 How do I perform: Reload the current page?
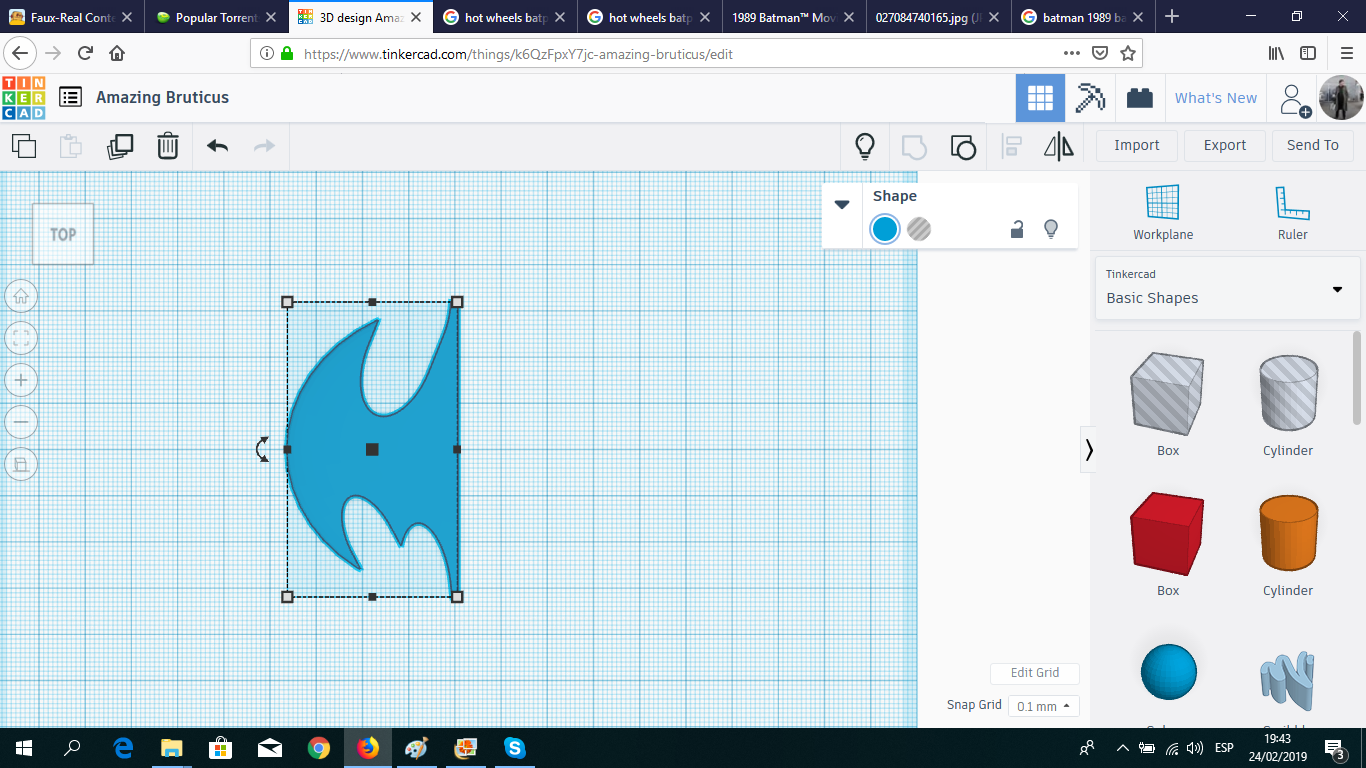coord(85,54)
